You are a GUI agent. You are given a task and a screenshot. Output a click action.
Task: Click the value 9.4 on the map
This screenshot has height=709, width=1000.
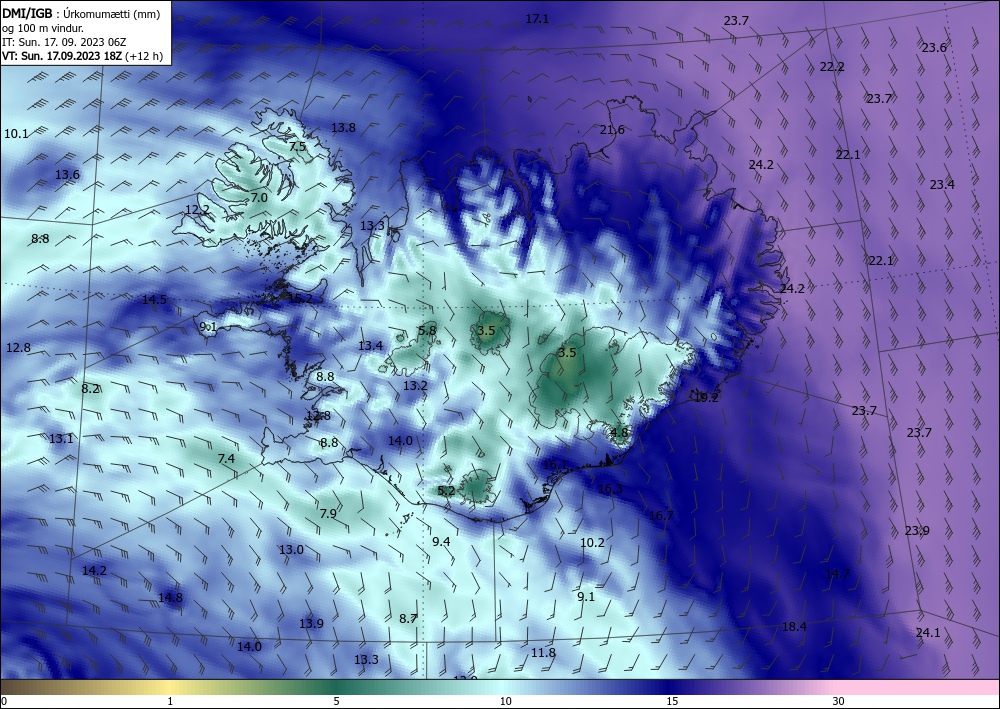[441, 541]
